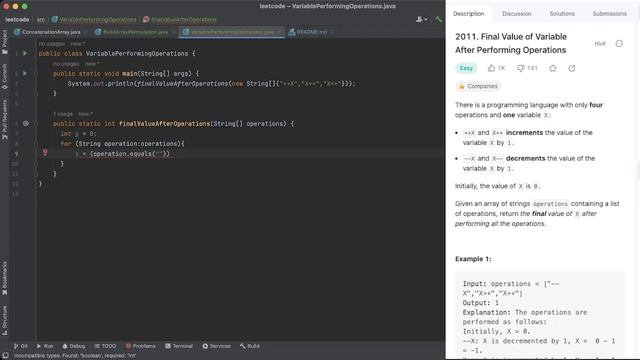The image size is (640, 360).
Task: Close the VariablePerformingOperations.java tab
Action: 280,32
